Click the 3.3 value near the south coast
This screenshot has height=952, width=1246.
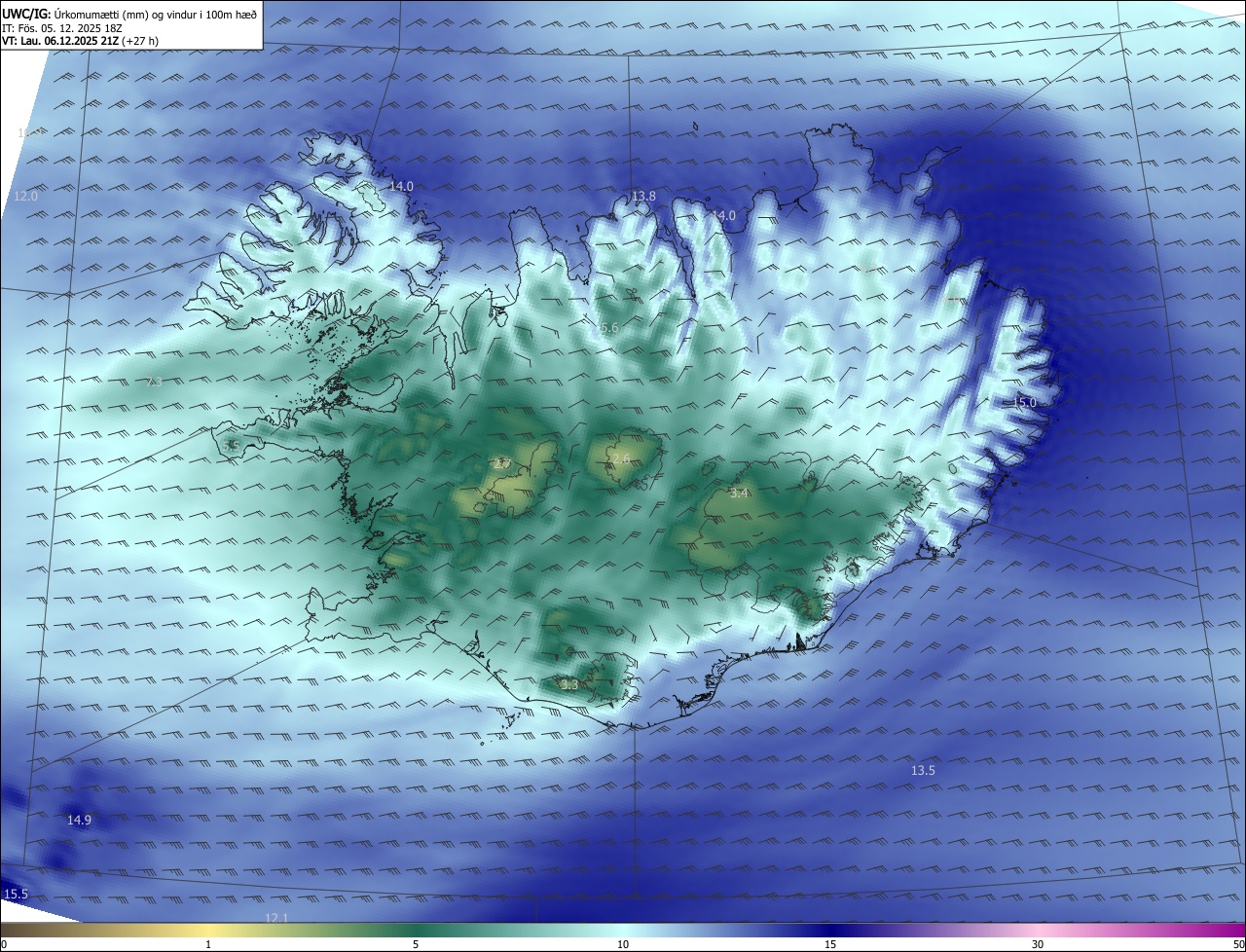(569, 684)
